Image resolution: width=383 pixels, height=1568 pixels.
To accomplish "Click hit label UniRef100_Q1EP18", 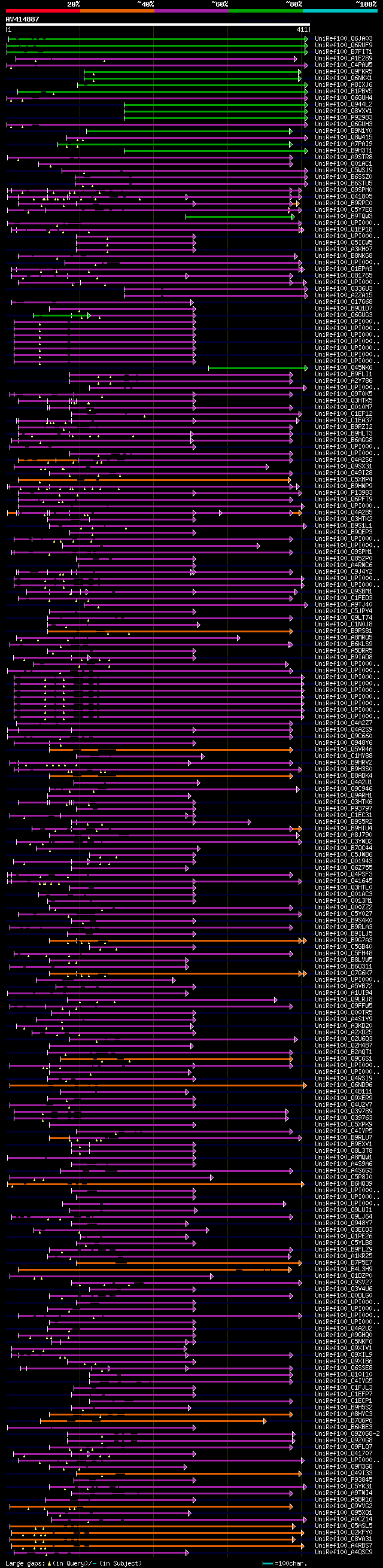I will click(x=344, y=230).
